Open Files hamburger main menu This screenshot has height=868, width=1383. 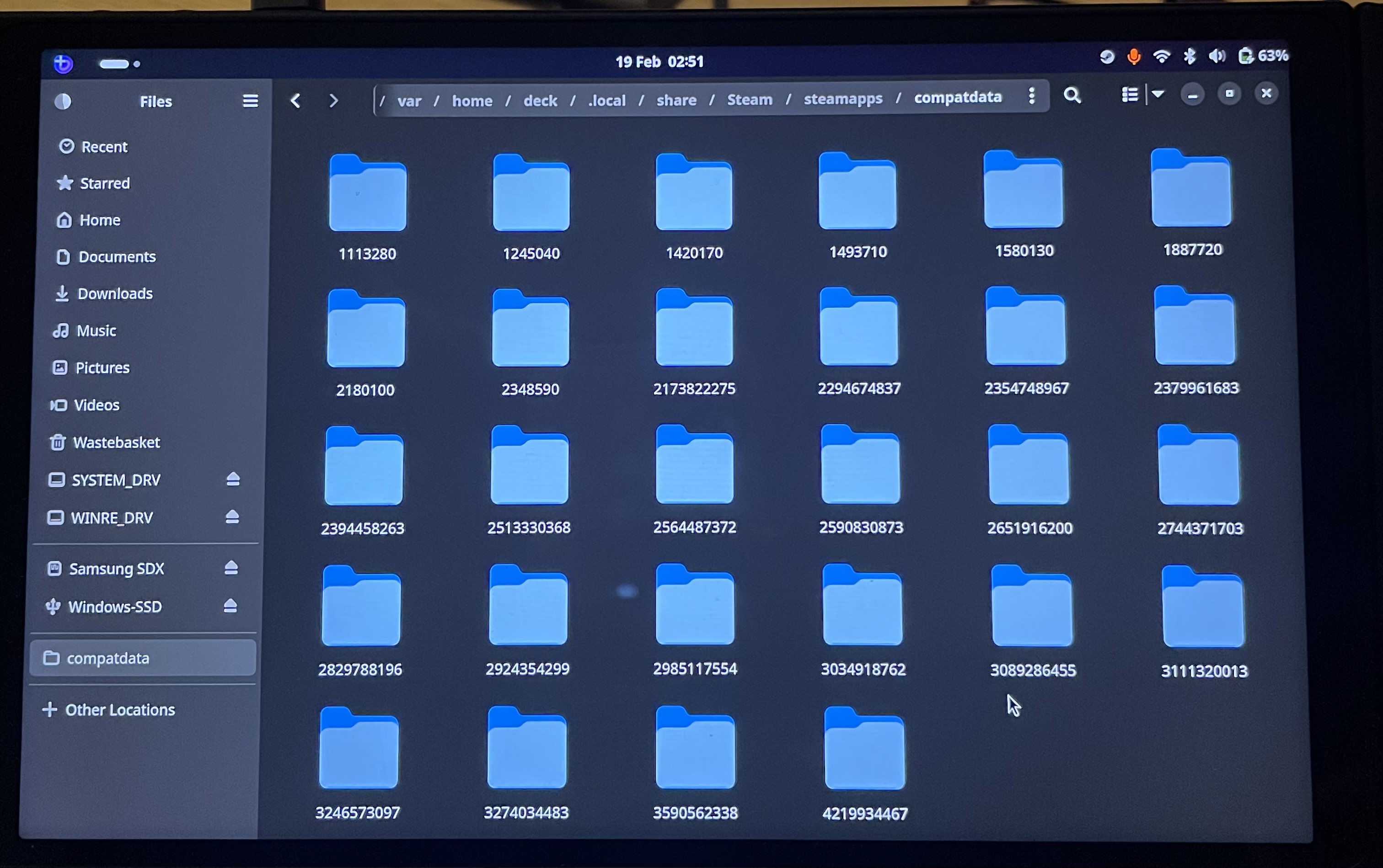[x=250, y=101]
